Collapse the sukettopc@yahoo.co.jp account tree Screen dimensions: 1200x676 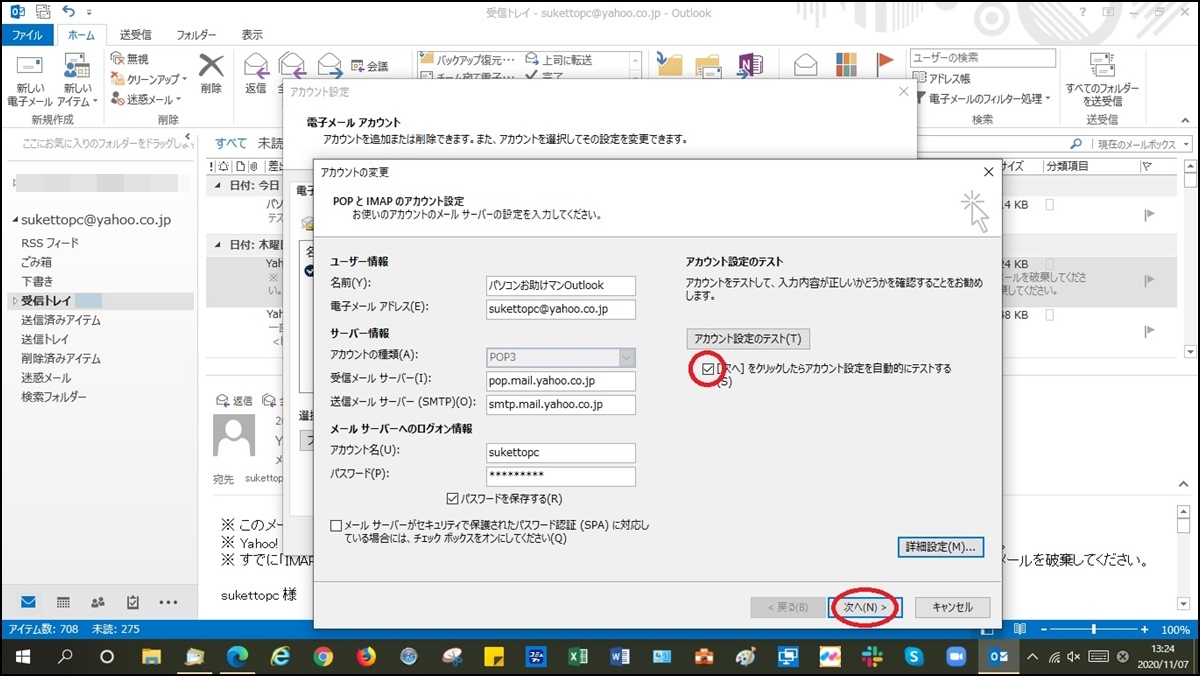[x=15, y=220]
